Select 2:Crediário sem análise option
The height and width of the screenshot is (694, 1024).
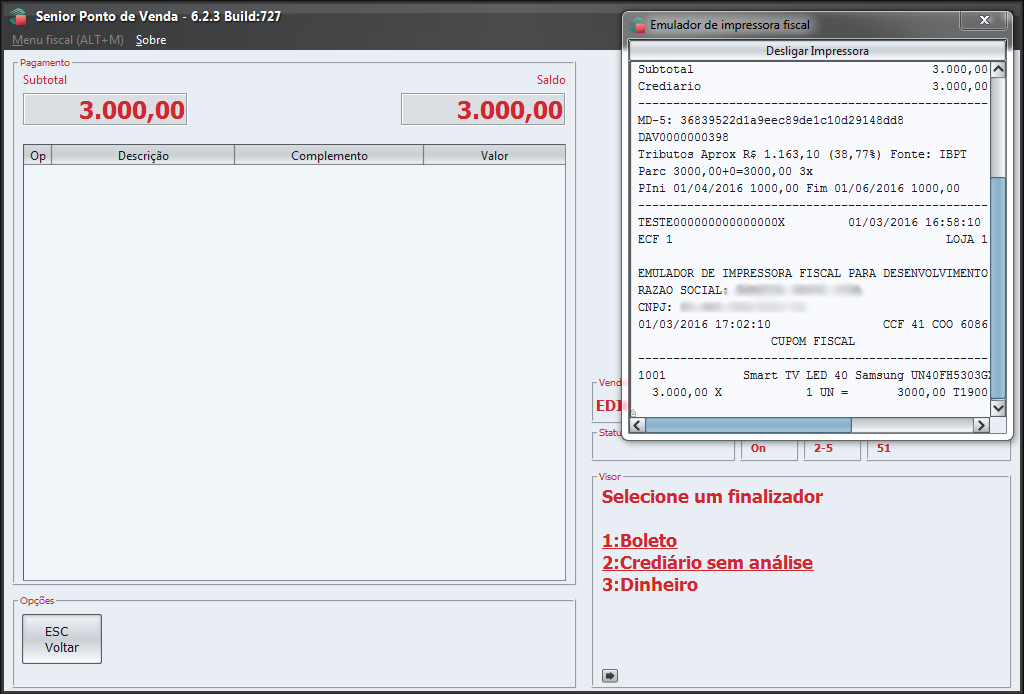[707, 562]
